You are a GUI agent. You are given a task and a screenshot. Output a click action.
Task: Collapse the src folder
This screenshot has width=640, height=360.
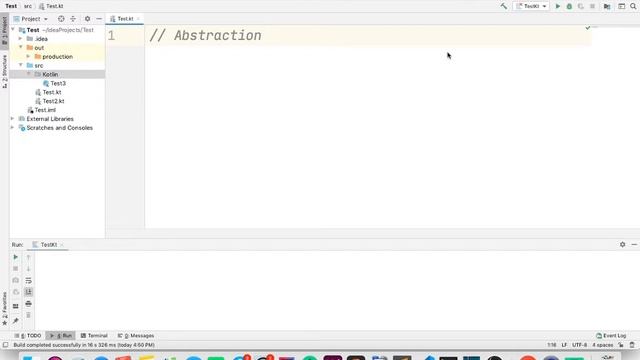pyautogui.click(x=20, y=65)
